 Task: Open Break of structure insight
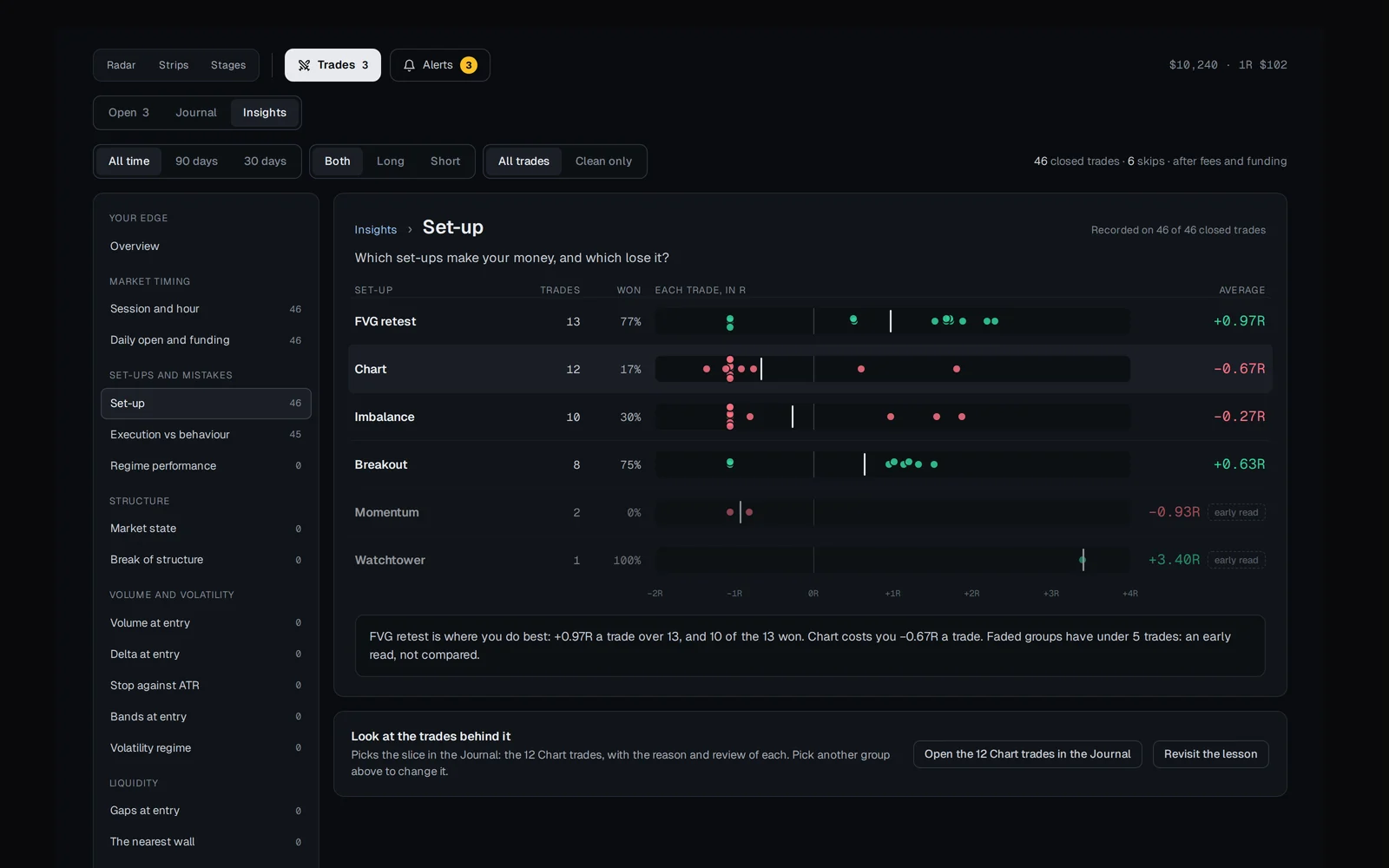206,560
